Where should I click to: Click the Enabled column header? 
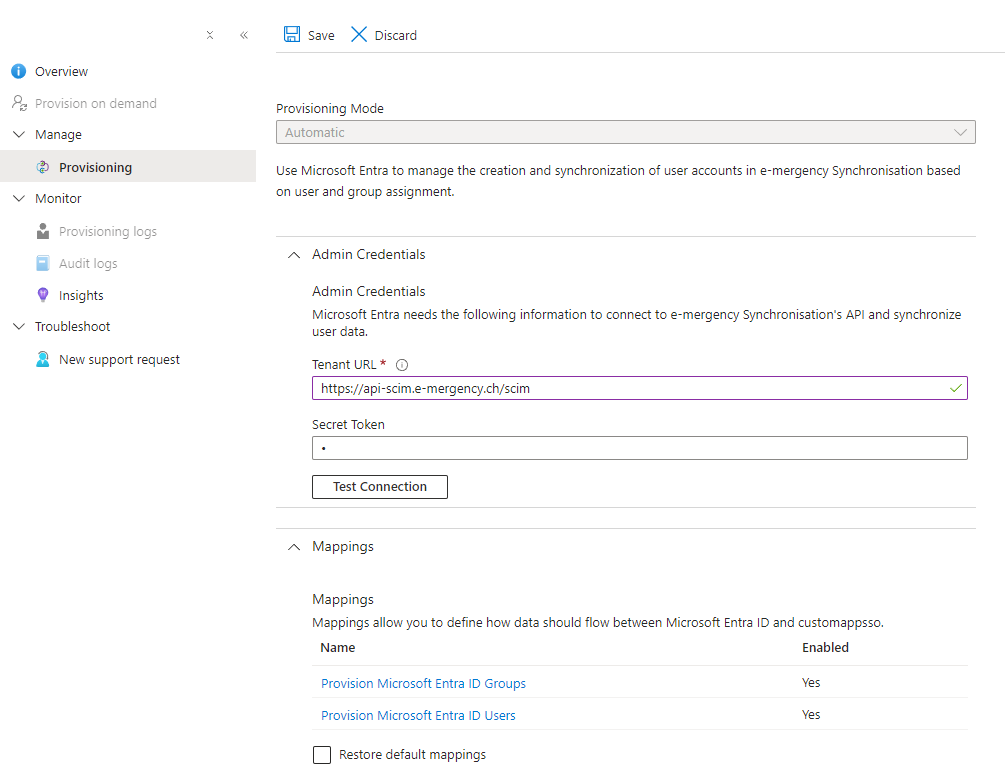826,647
